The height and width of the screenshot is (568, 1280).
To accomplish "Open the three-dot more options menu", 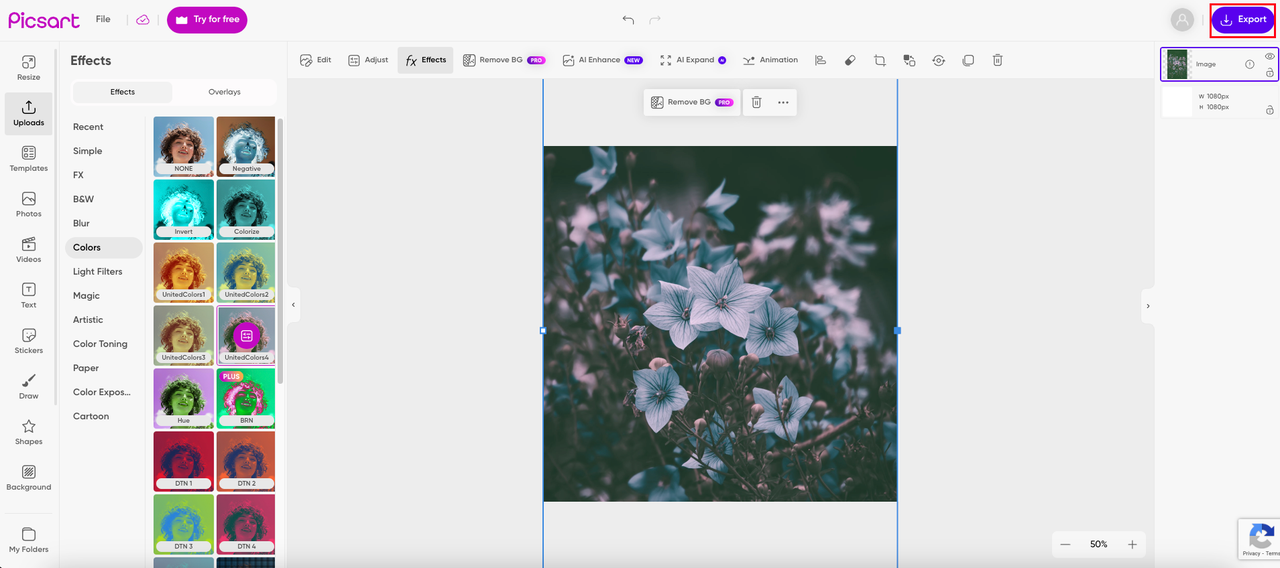I will tap(783, 102).
